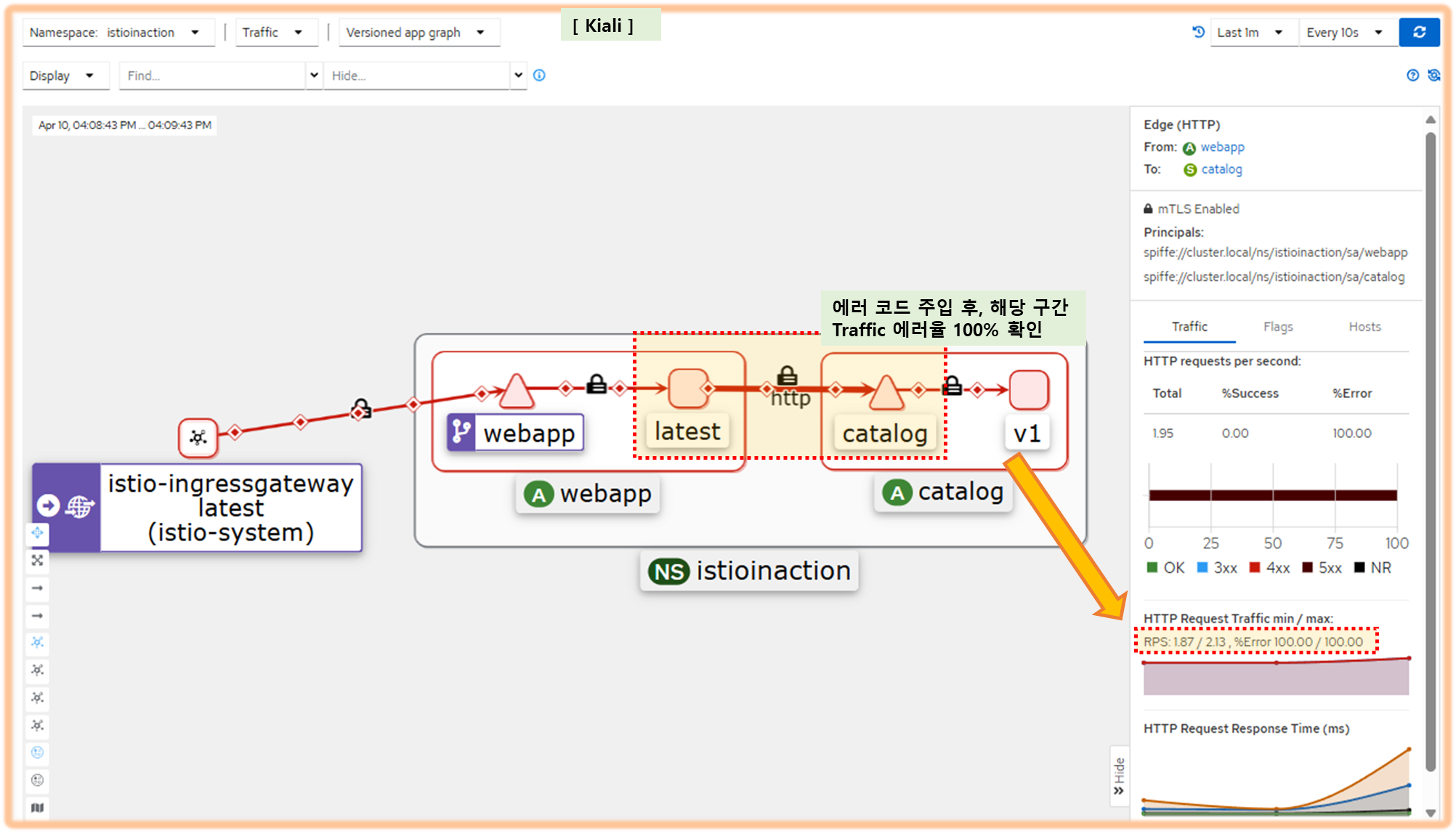Collapse side panel with Hide button
1456x833 pixels.
(1120, 776)
